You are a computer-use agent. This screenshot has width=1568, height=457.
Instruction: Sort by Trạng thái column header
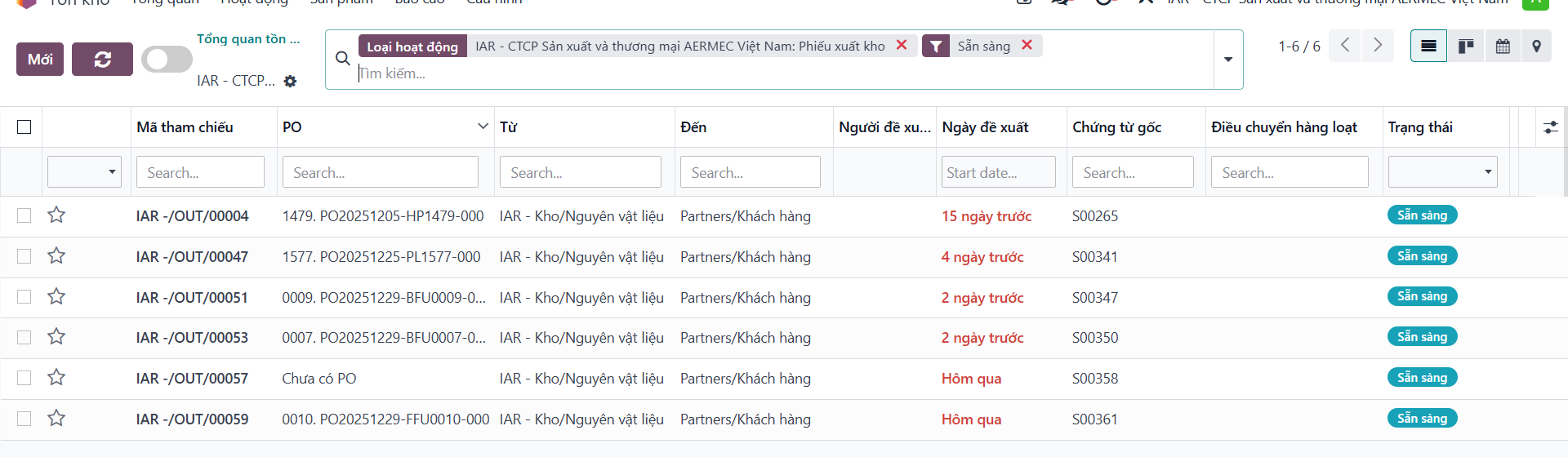point(1420,127)
